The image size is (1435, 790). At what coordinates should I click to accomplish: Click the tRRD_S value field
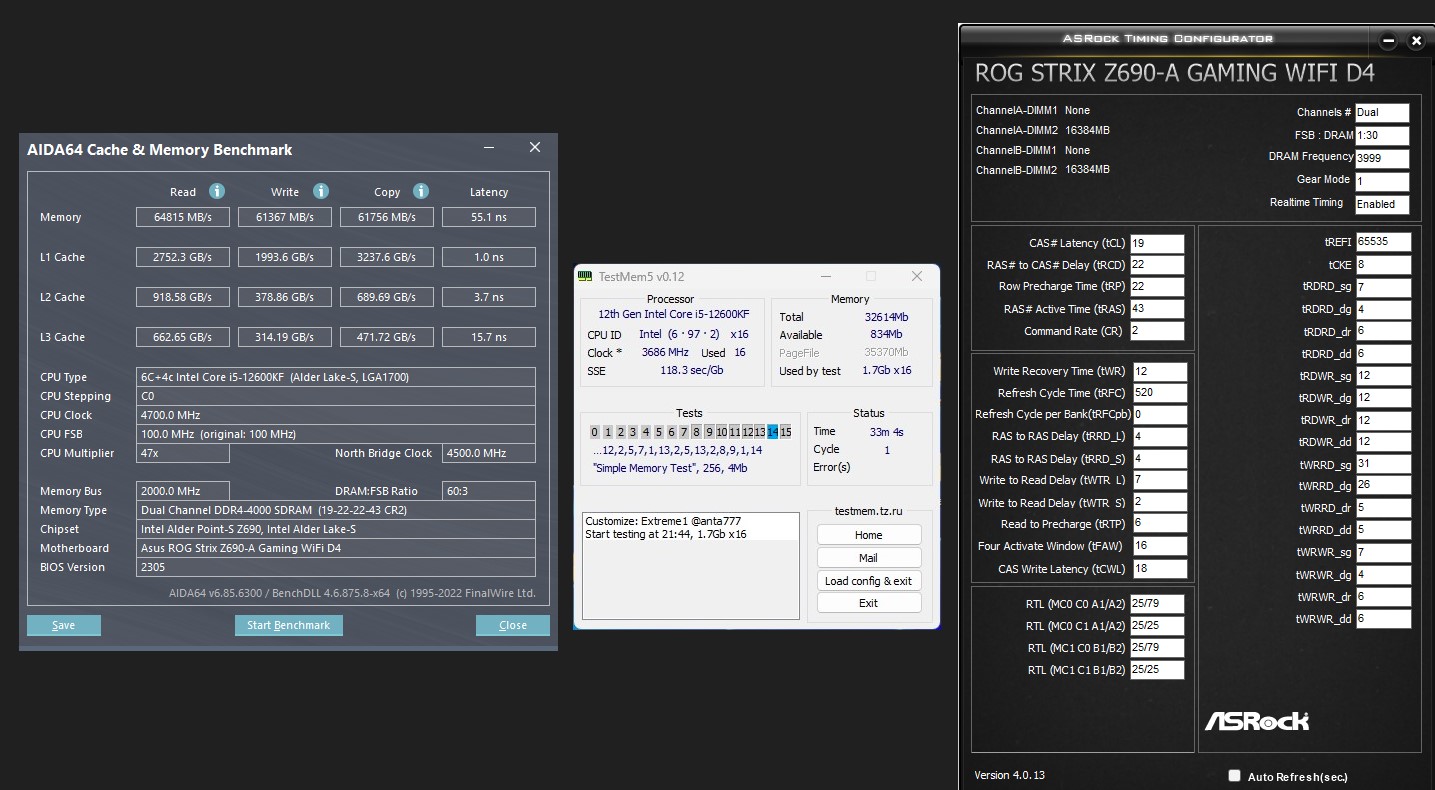1160,459
